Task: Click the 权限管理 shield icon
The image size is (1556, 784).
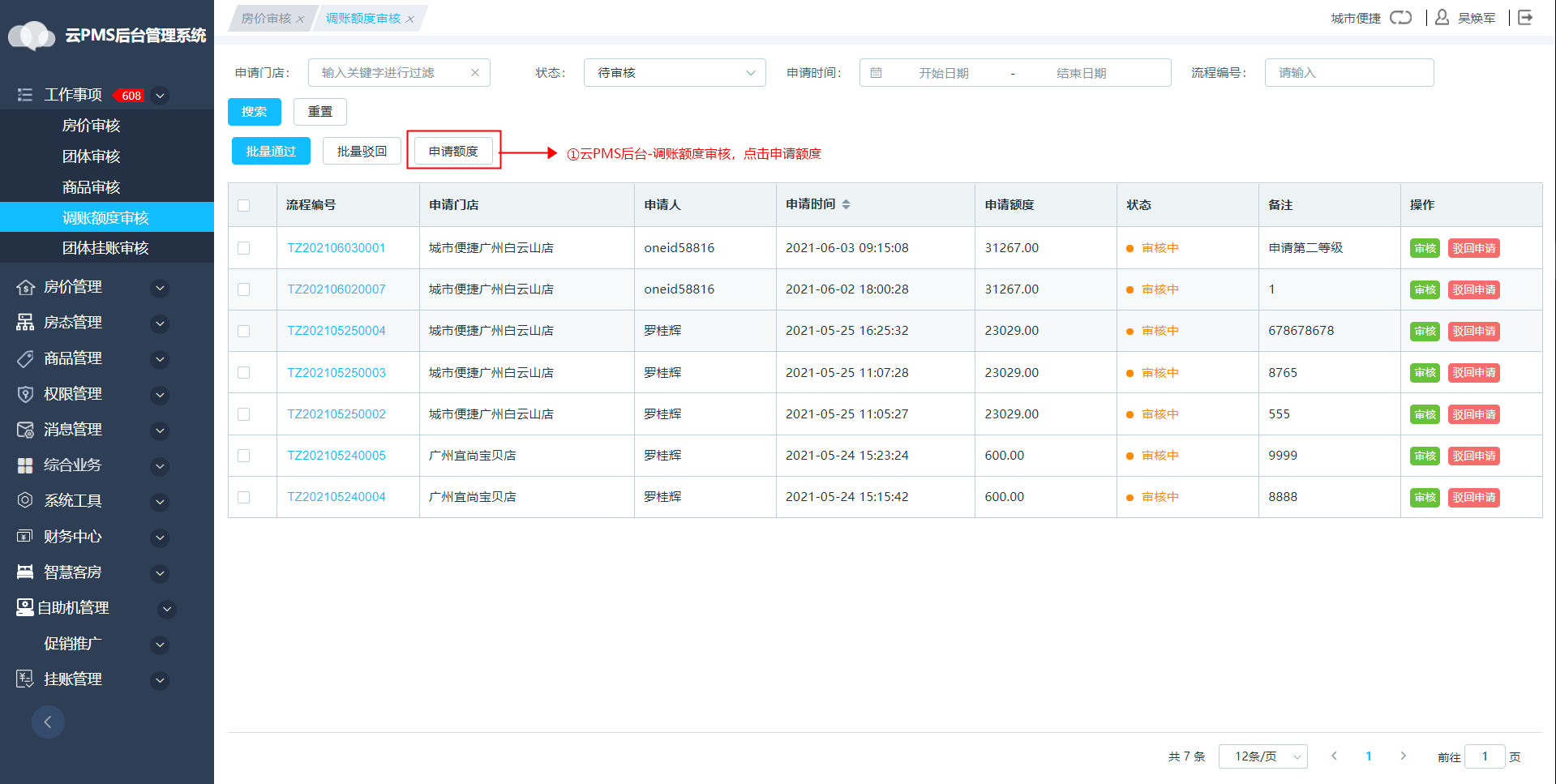Action: (x=25, y=394)
